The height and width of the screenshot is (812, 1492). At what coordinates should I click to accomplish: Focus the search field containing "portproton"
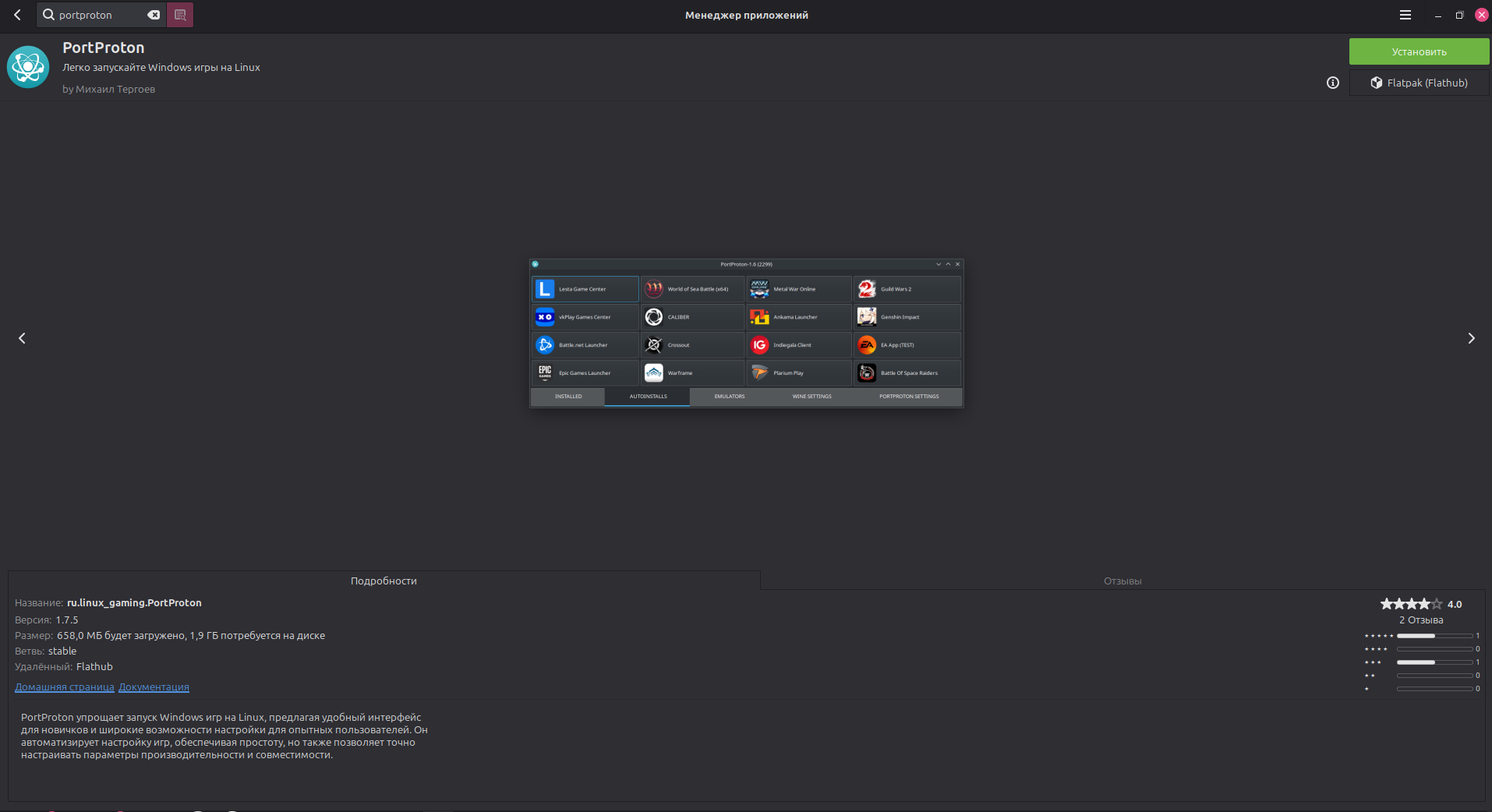101,15
